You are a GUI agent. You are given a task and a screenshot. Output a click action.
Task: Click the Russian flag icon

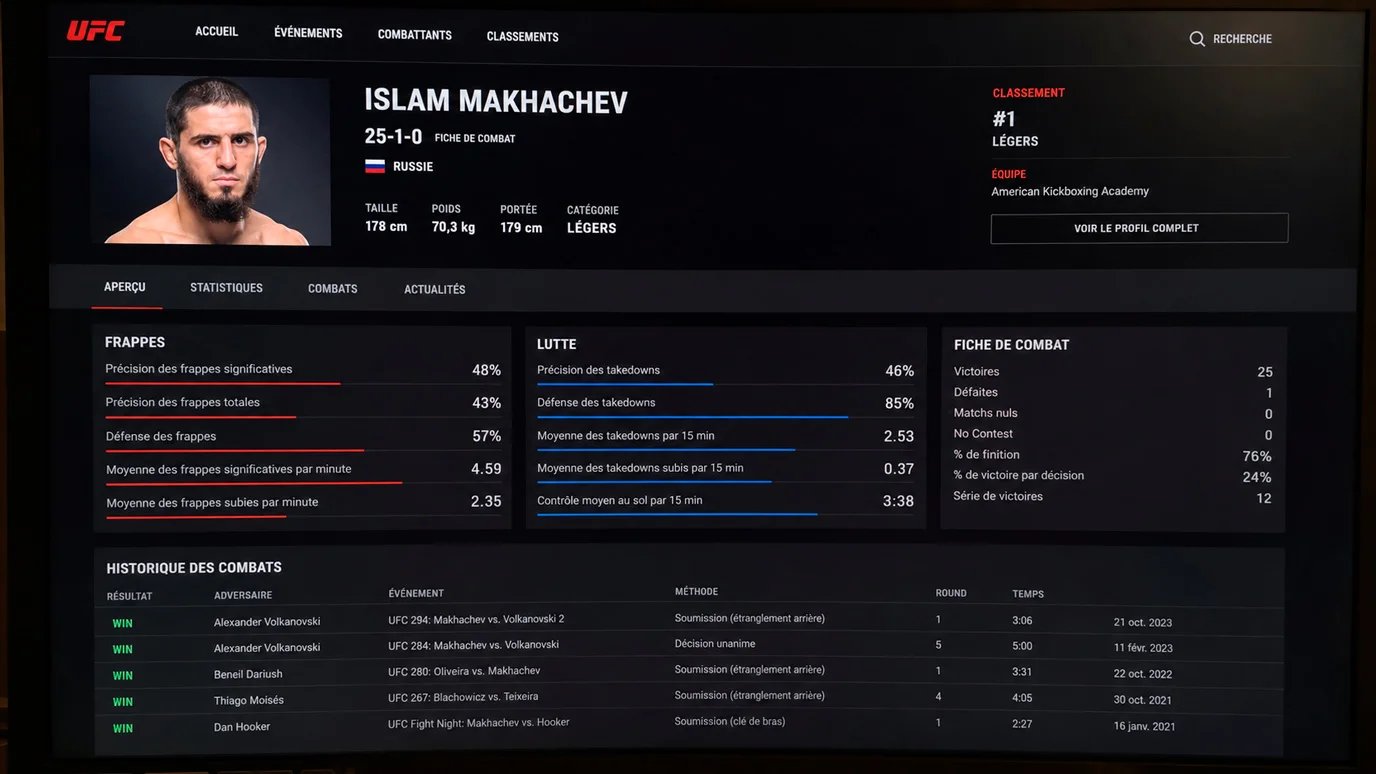(375, 166)
